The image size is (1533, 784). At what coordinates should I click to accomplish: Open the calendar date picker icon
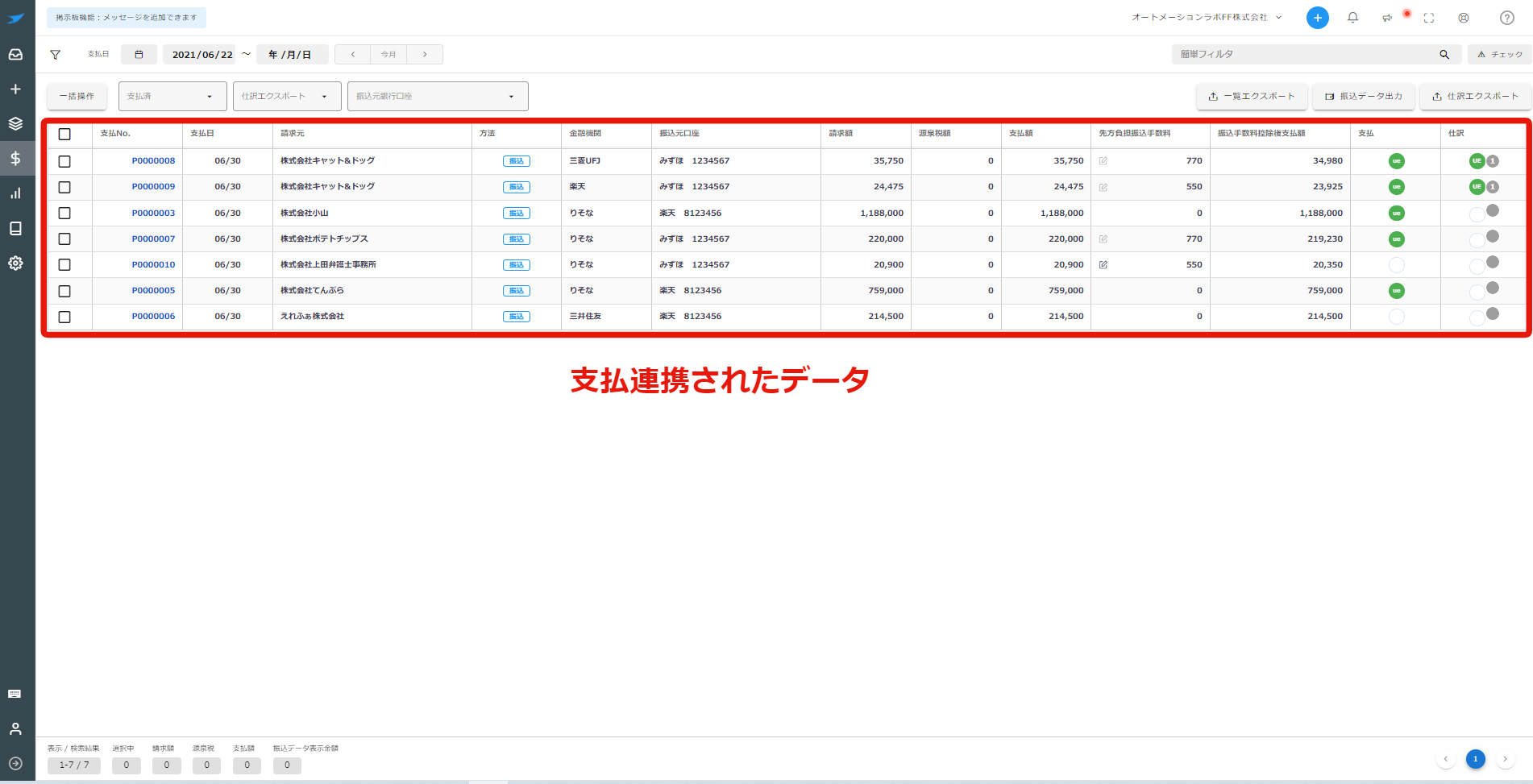point(139,55)
